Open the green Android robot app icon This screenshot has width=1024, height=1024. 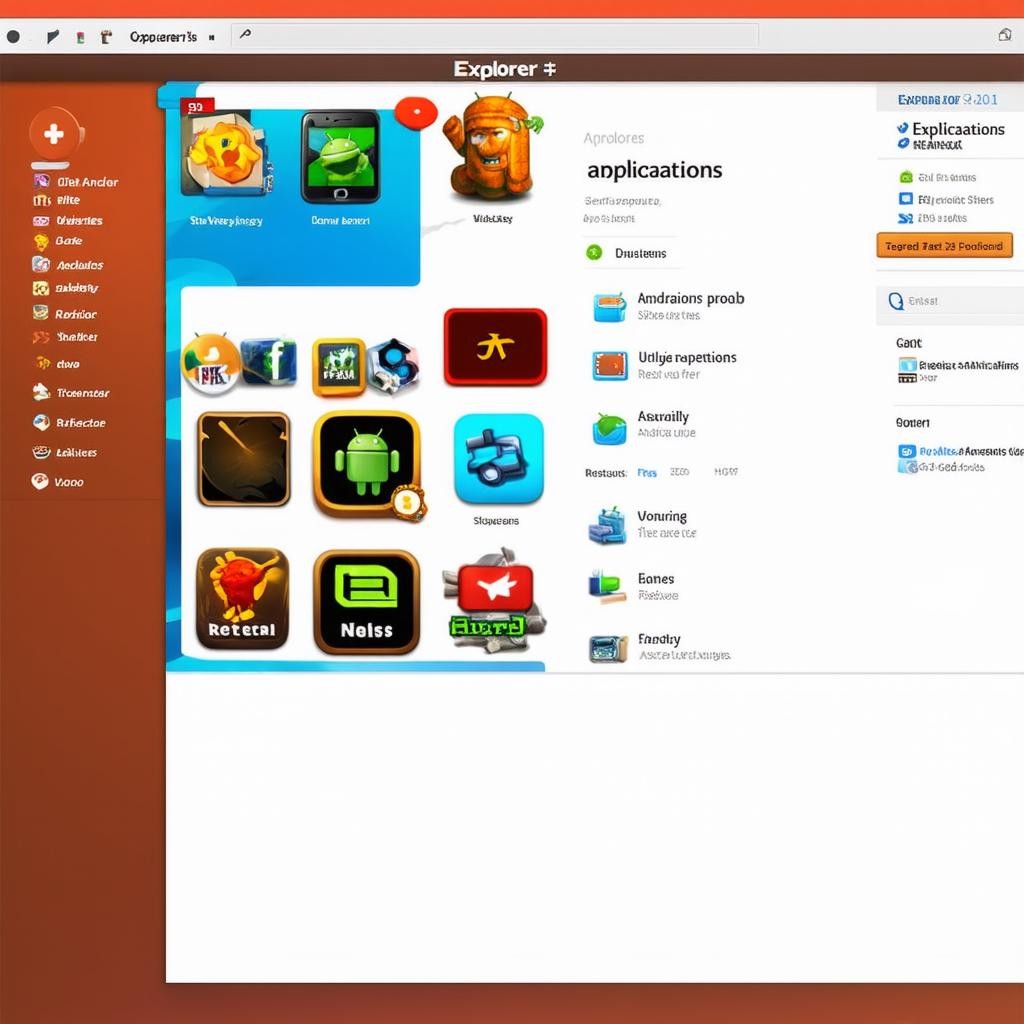(x=366, y=465)
